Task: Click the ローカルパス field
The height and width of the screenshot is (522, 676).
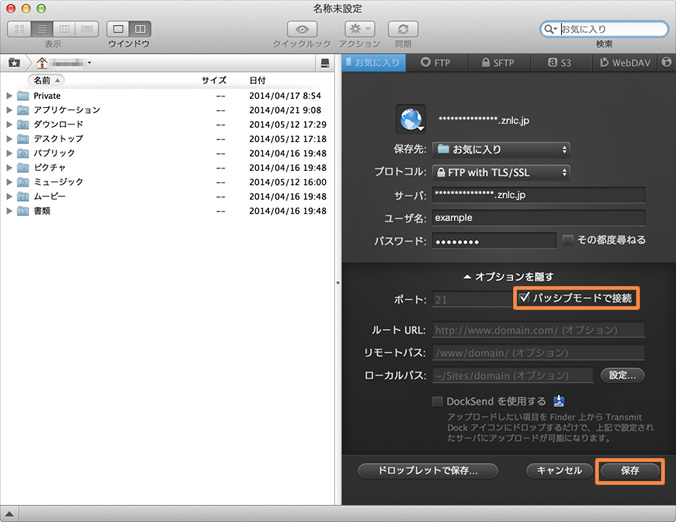Action: click(x=513, y=375)
